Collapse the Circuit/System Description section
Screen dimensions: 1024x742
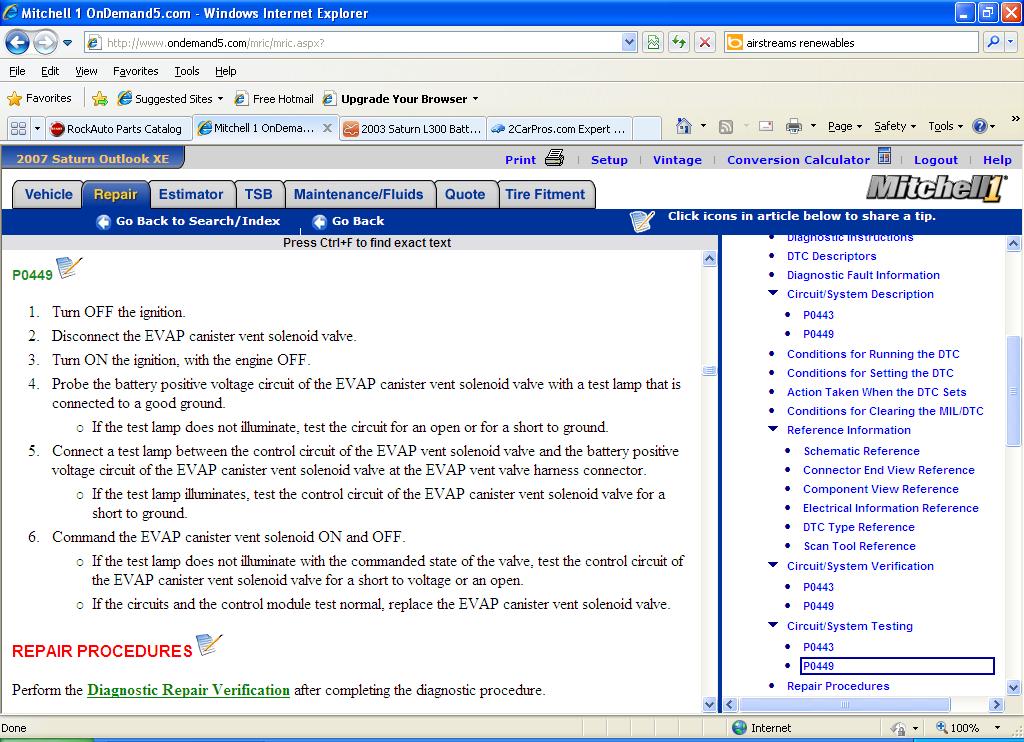pos(773,293)
